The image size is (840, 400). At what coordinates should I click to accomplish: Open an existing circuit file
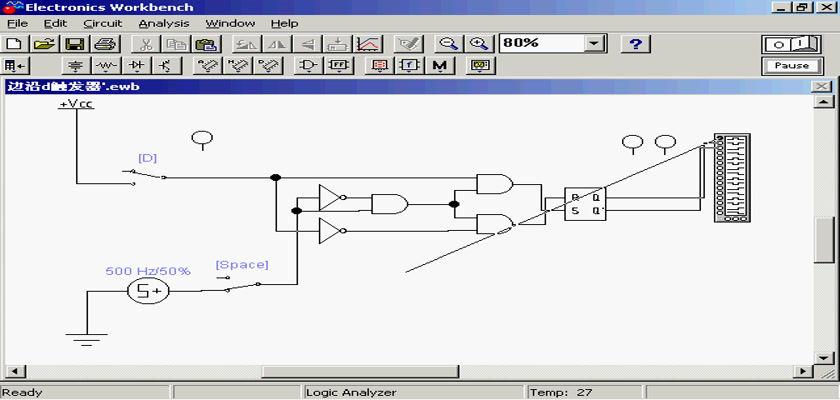pyautogui.click(x=44, y=44)
